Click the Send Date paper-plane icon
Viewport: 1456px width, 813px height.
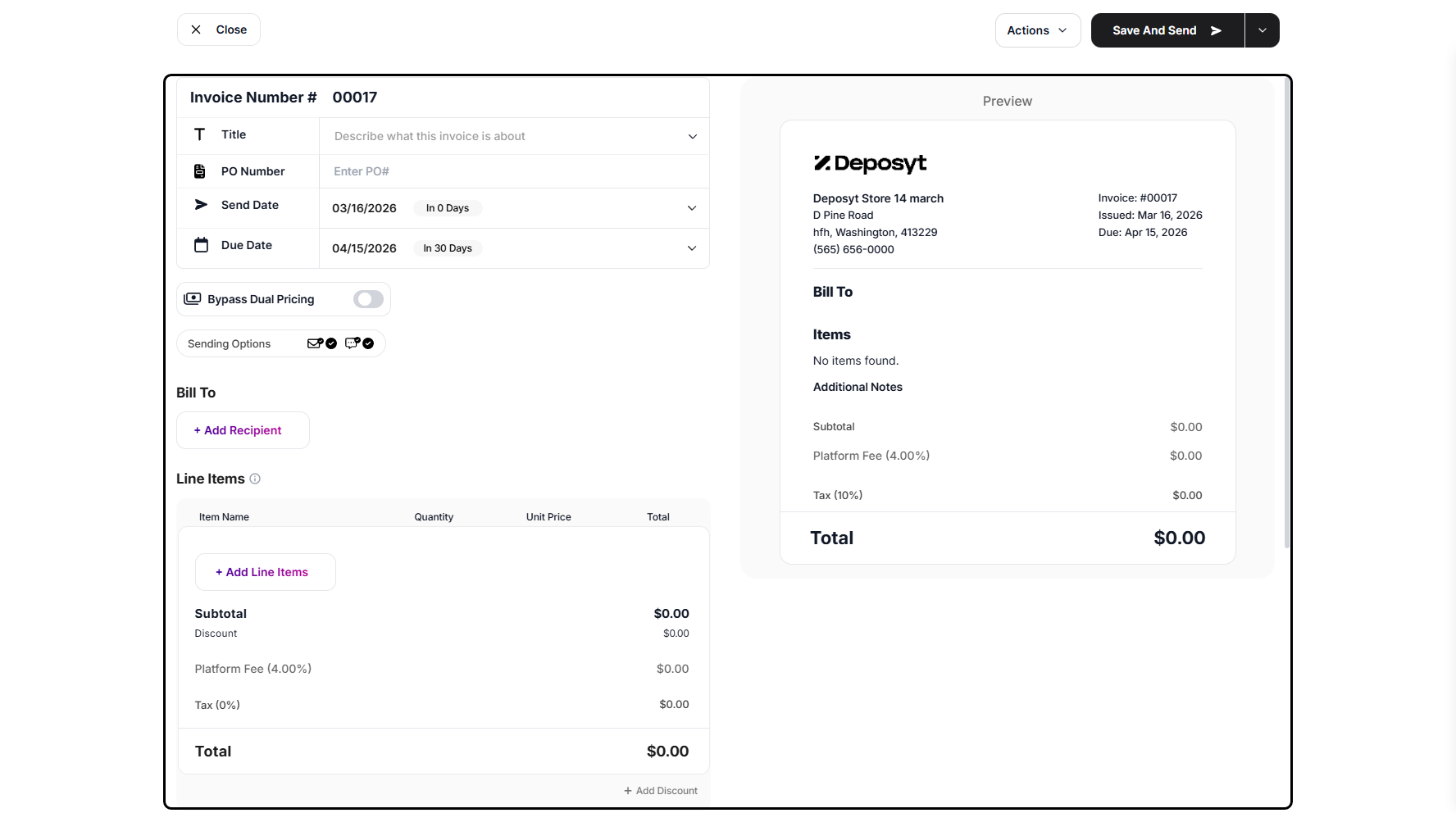tap(201, 205)
